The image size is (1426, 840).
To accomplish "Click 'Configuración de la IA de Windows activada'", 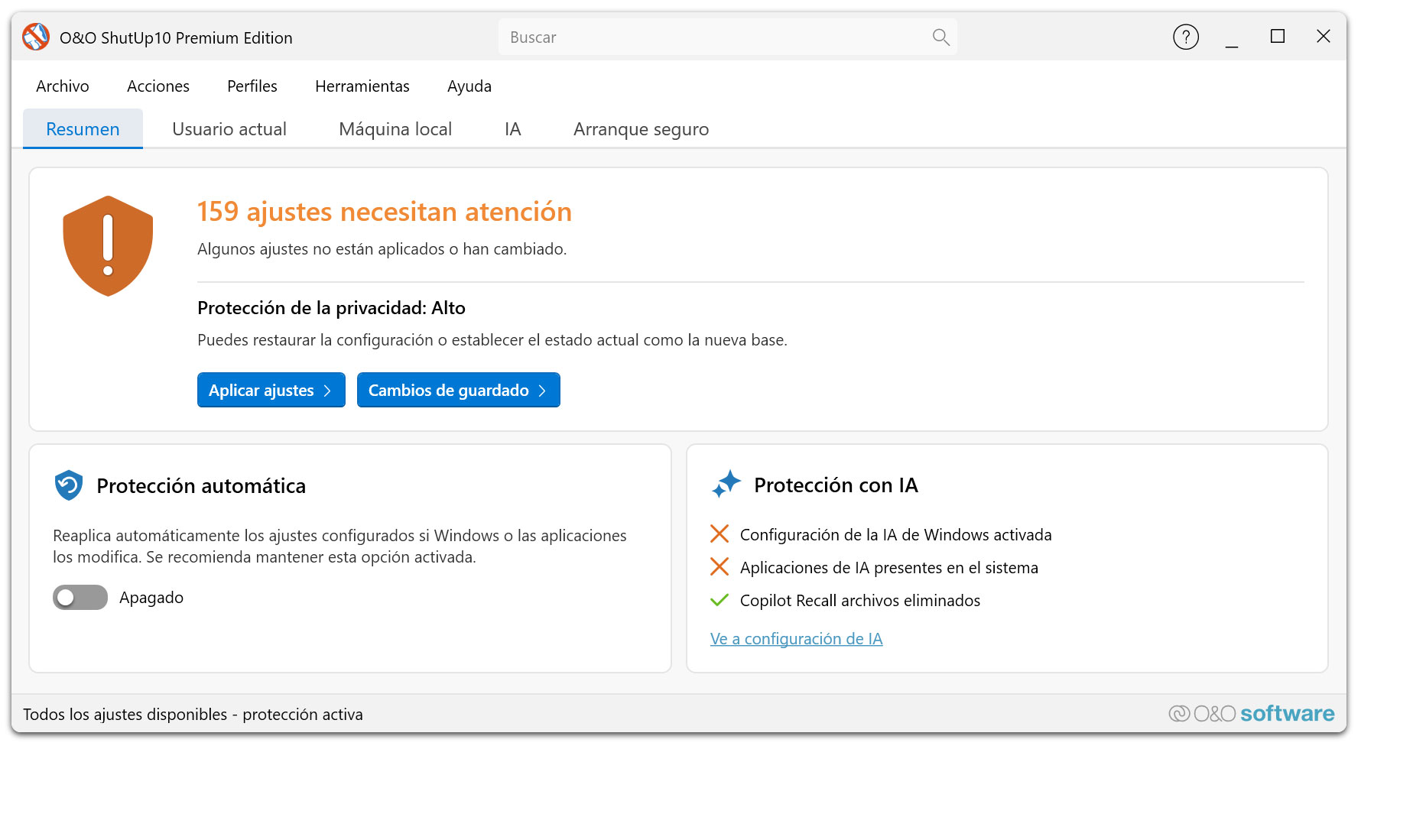I will pyautogui.click(x=896, y=534).
